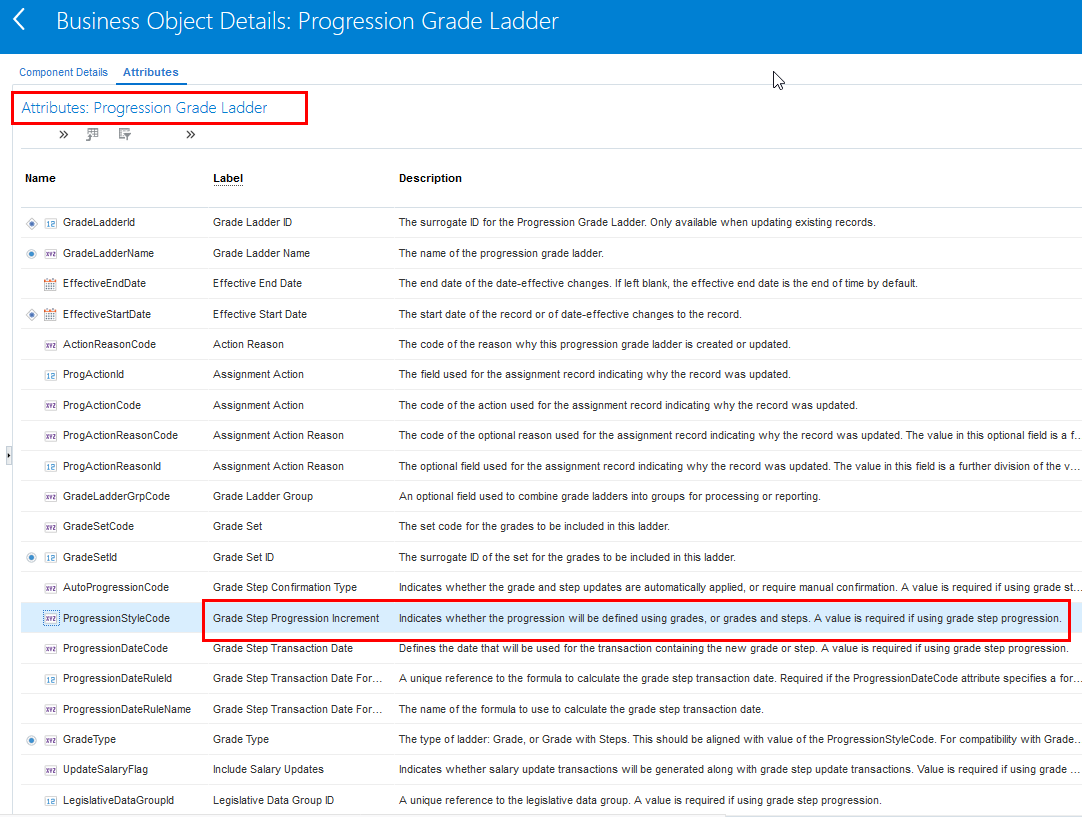Sort by the Name column header
This screenshot has height=817, width=1082.
[40, 178]
